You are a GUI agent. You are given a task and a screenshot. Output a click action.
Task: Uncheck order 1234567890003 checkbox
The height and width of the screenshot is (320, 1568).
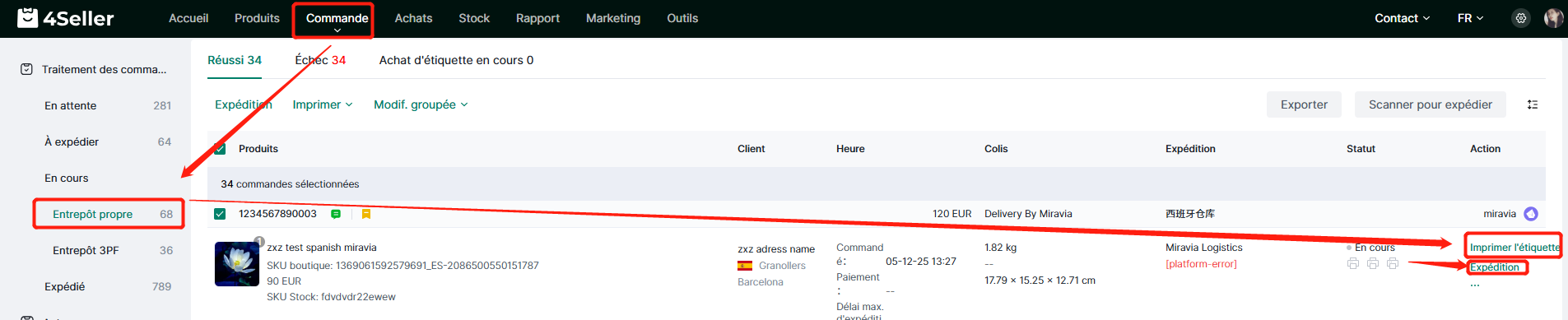tap(220, 214)
